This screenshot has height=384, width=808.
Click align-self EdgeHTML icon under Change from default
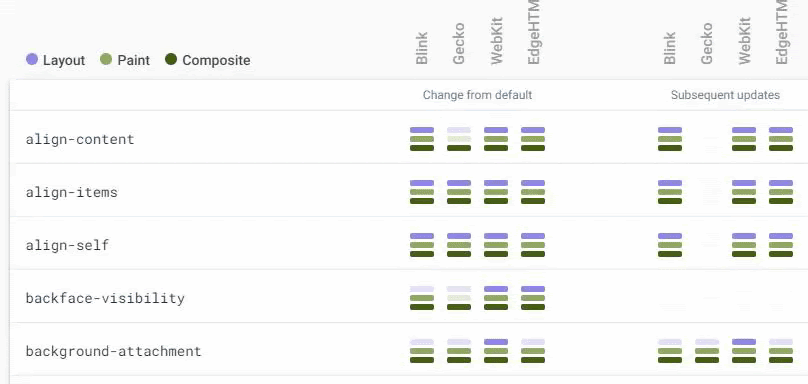(x=533, y=245)
